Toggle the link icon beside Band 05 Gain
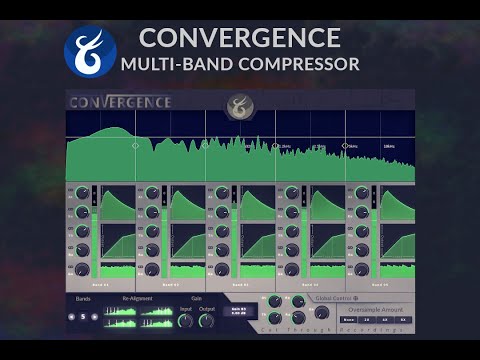Screen dimensions: 480x360 [x=350, y=267]
